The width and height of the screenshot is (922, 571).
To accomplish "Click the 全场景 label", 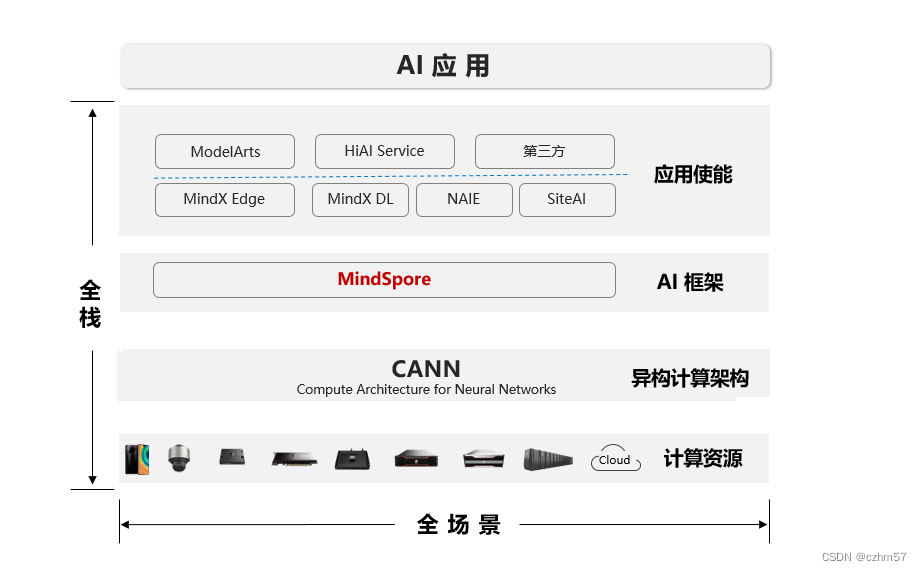I will tap(459, 525).
